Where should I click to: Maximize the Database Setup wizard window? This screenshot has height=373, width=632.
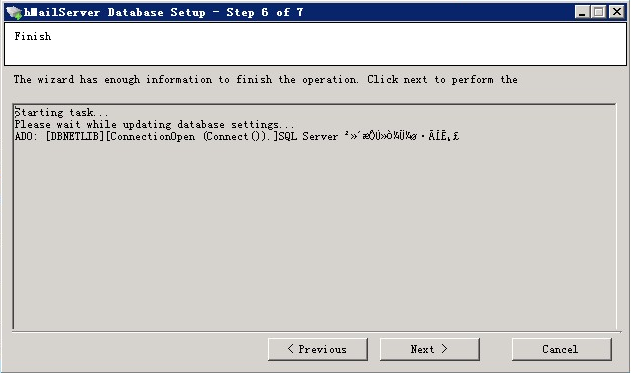599,12
